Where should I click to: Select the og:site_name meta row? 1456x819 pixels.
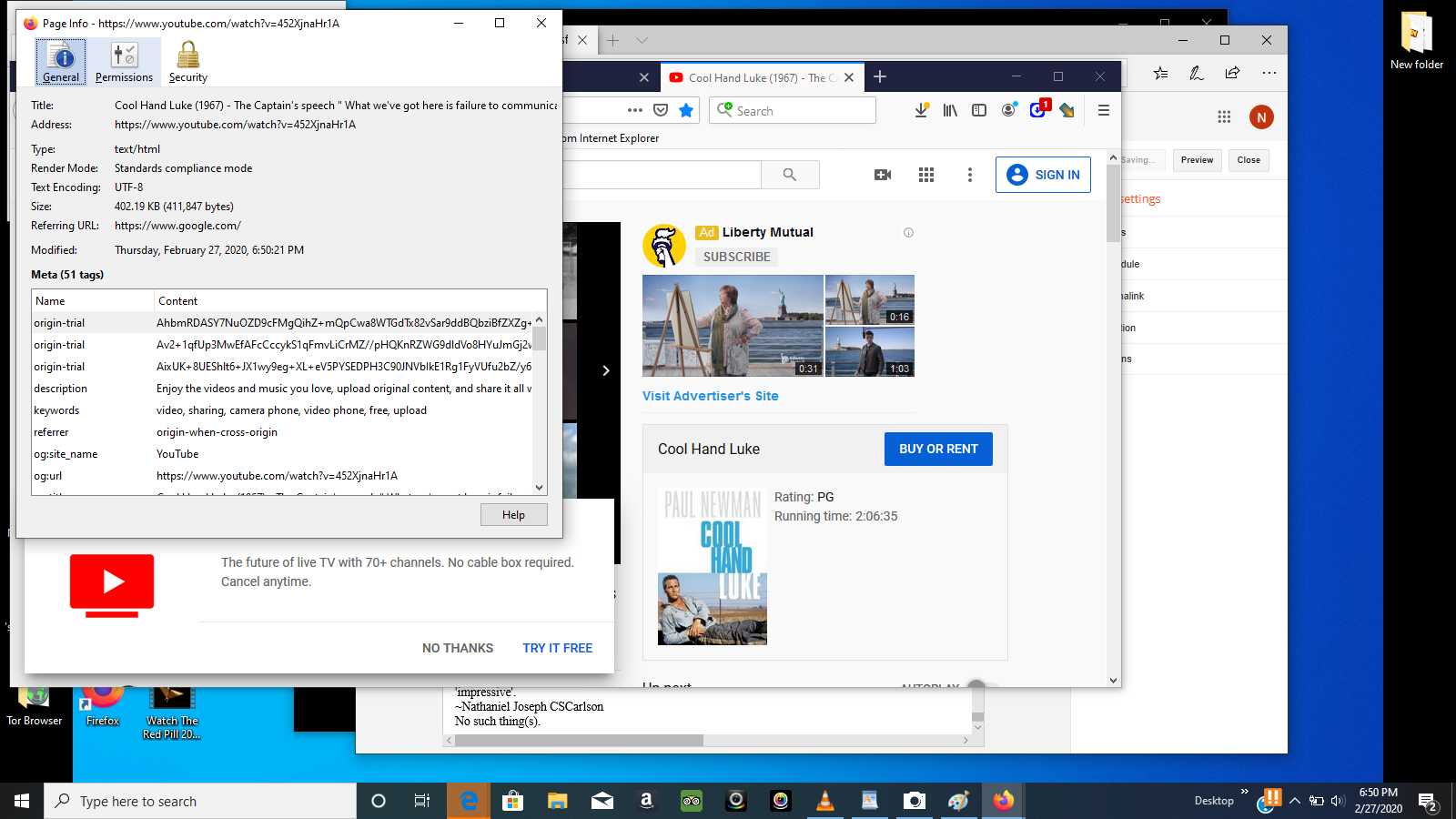[x=282, y=454]
